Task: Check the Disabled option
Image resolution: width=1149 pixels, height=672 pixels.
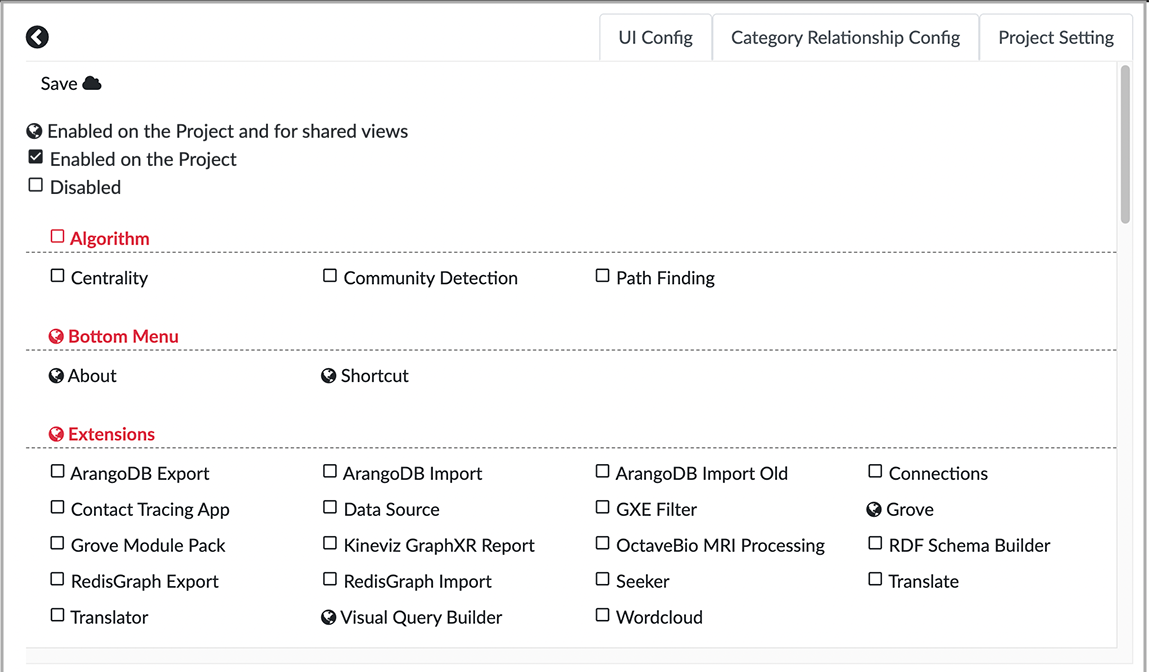Action: click(x=35, y=184)
